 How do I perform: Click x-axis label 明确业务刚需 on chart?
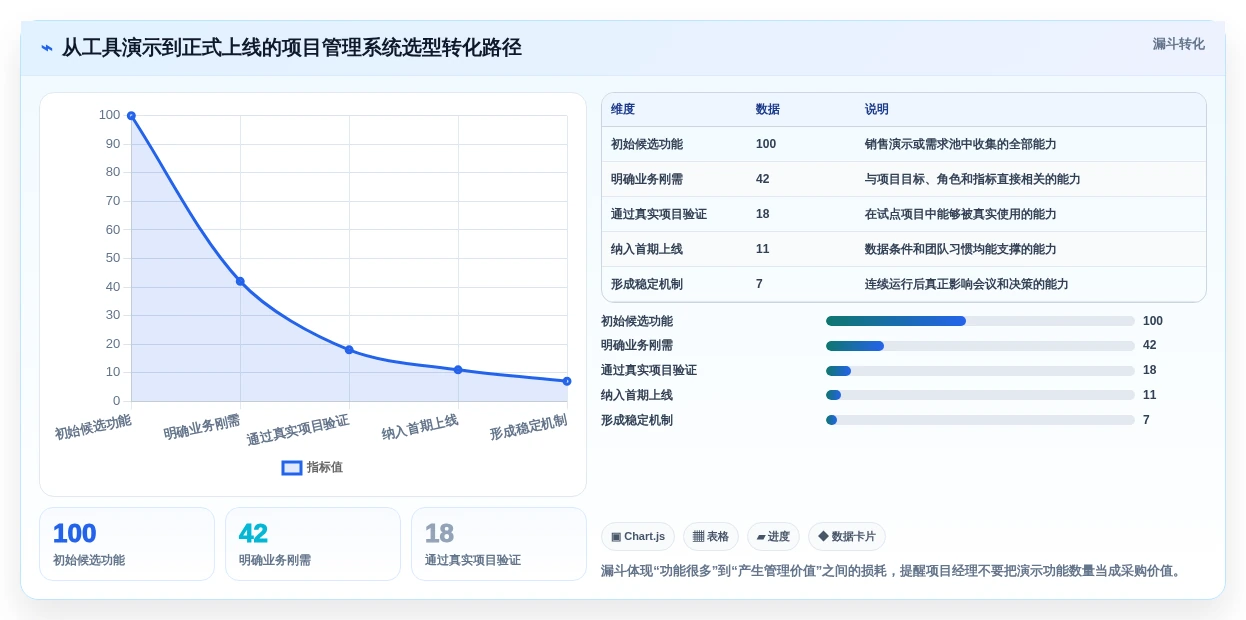click(x=203, y=427)
